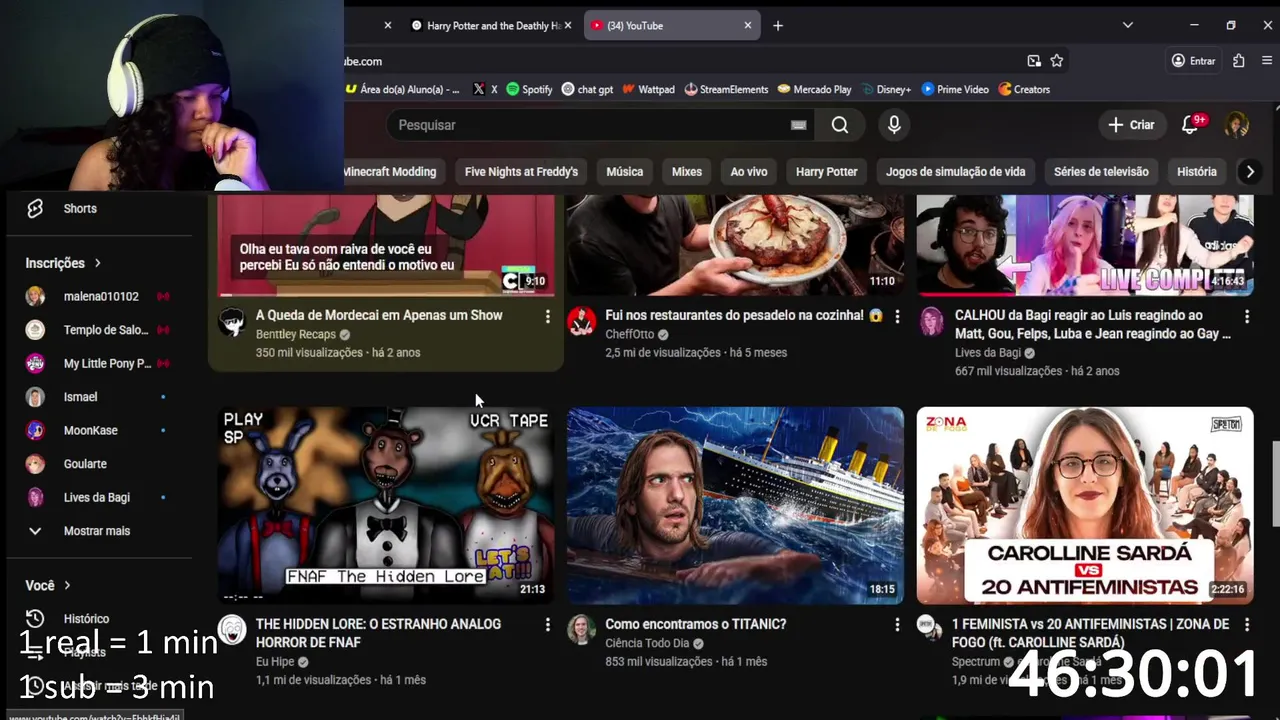Play Carolline Sardá vs 20 Antifeministas thumbnail
The height and width of the screenshot is (720, 1280).
1085,505
